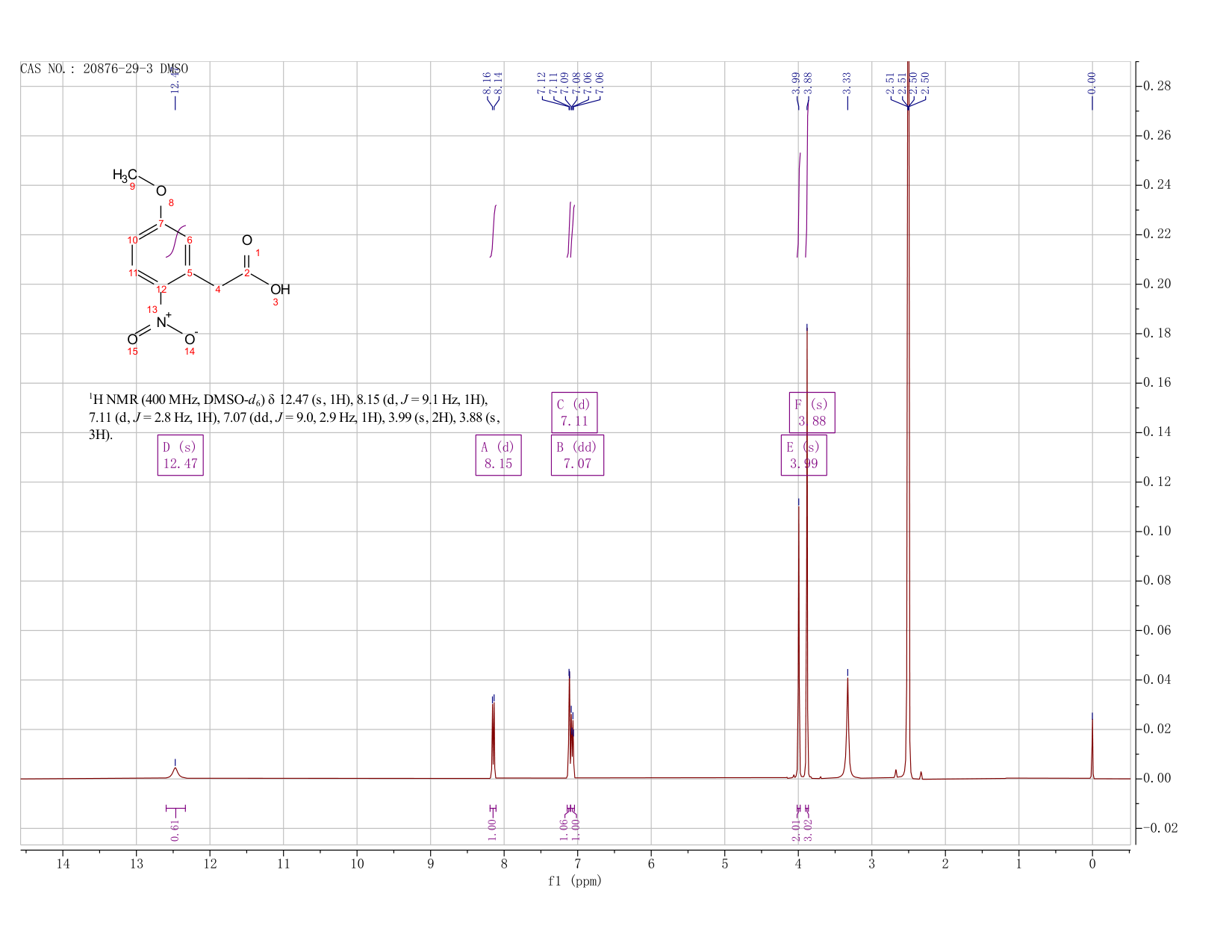The image size is (1232, 952).
Task: Click peak label 8.16
Action: tap(487, 82)
